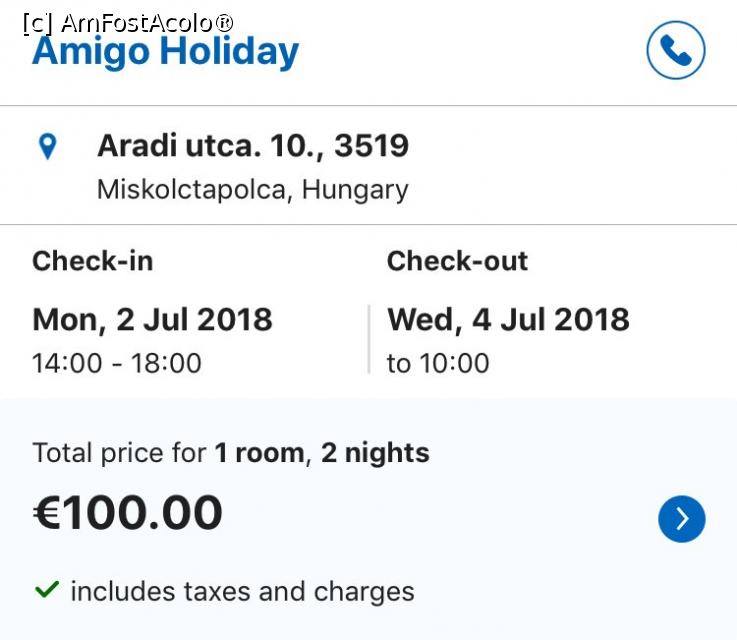
Task: Click the Miskolctapolca, Hungary location text
Action: tap(252, 190)
